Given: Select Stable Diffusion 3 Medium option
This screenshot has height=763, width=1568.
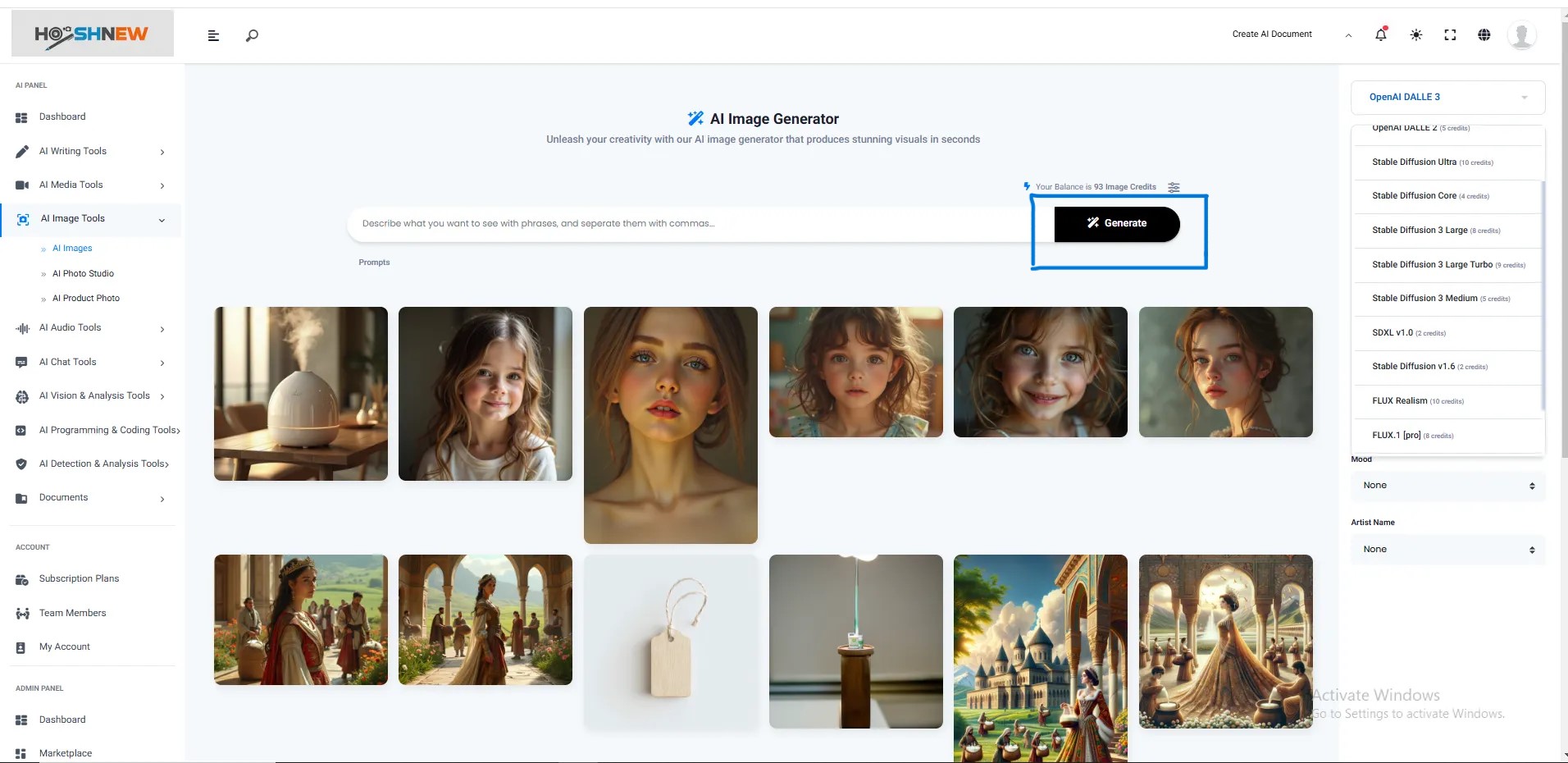Looking at the screenshot, I should 1448,299.
